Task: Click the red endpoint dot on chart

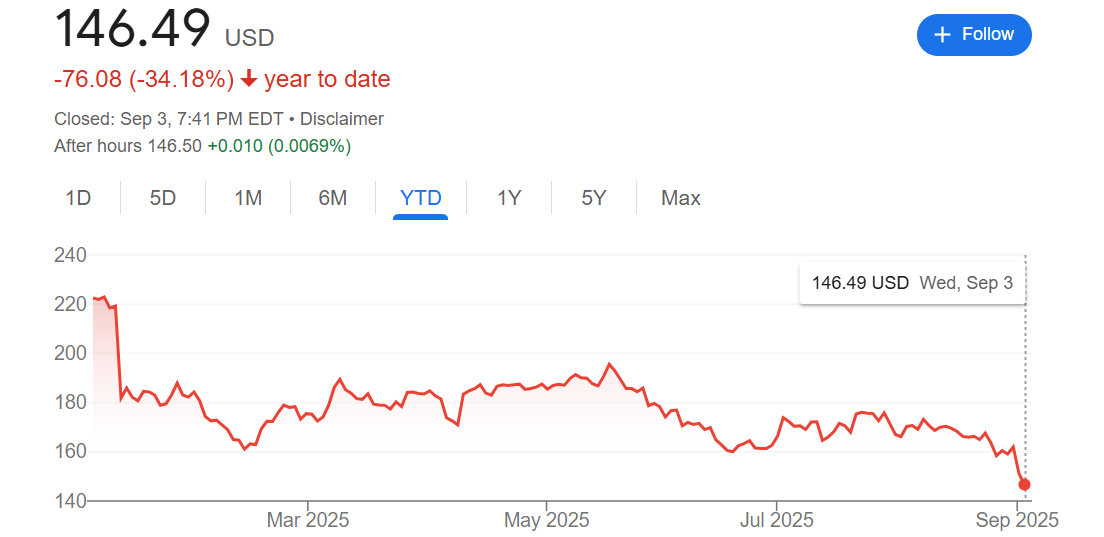Action: (1024, 484)
